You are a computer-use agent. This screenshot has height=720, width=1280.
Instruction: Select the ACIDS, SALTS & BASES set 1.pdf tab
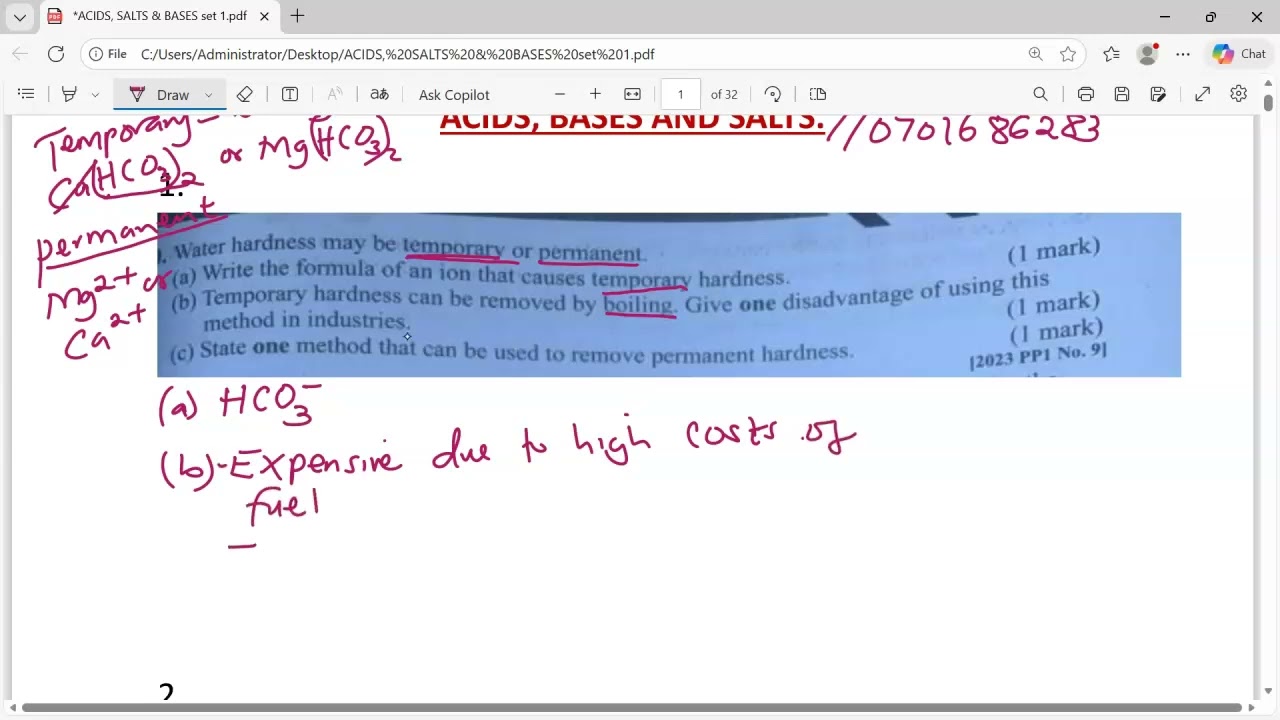160,17
